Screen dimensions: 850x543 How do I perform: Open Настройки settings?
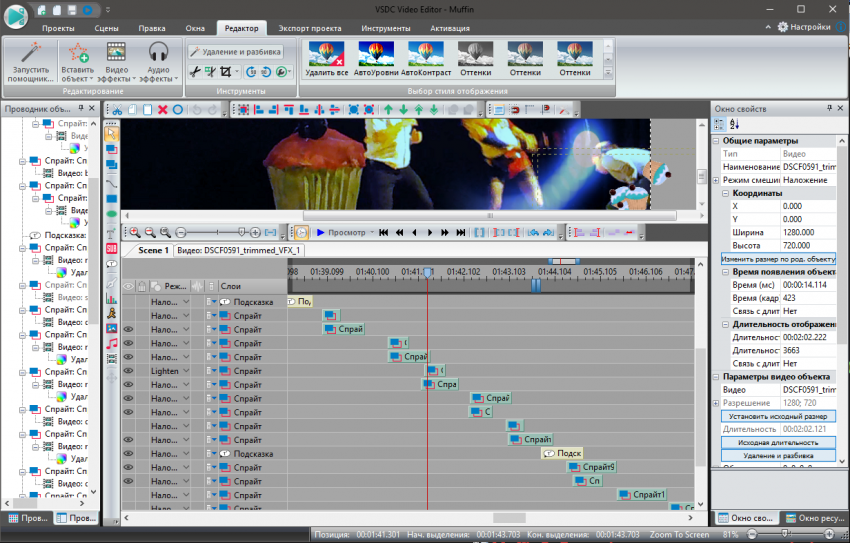click(804, 27)
